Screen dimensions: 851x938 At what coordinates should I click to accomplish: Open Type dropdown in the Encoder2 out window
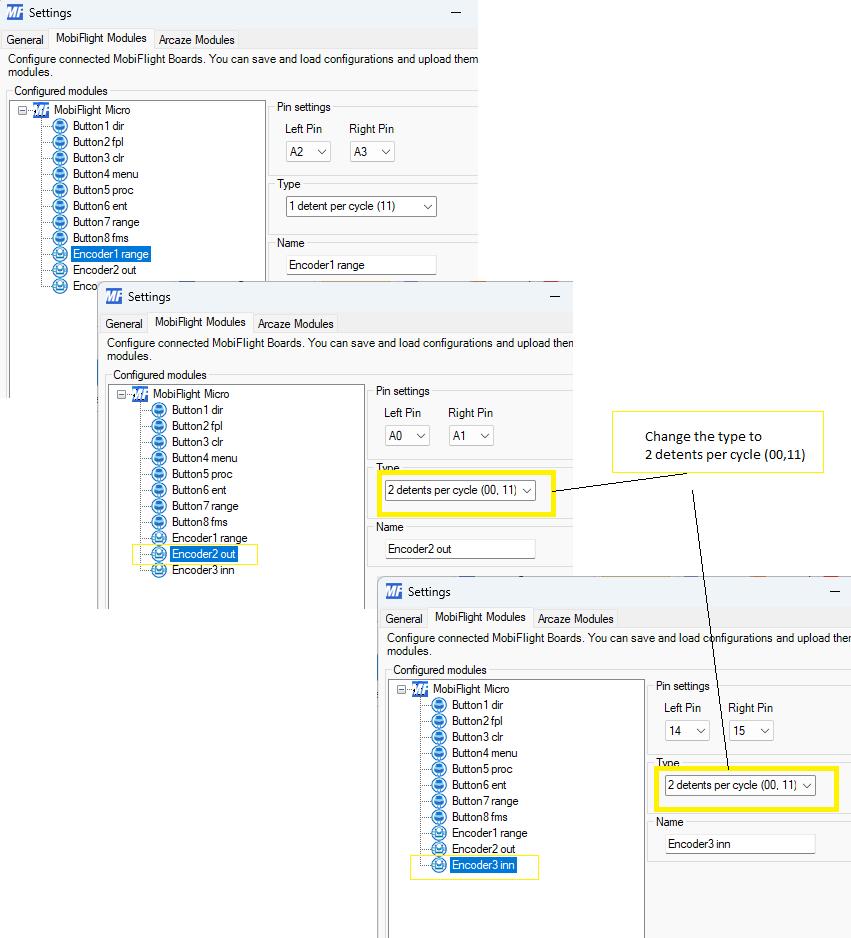point(460,491)
